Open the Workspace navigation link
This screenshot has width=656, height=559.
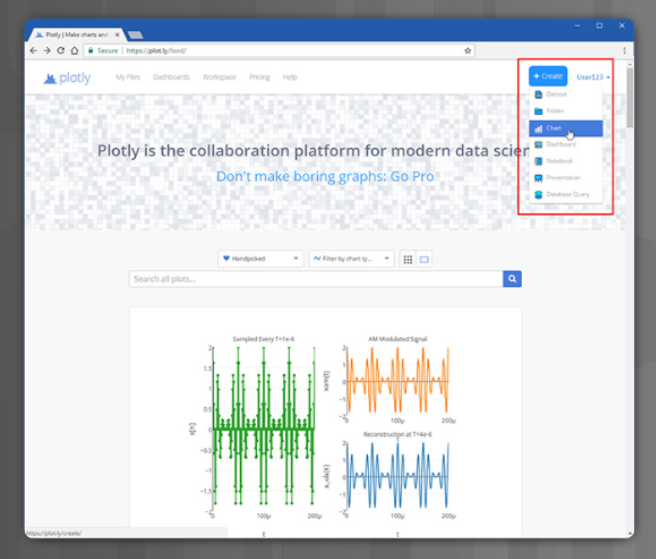[x=219, y=77]
